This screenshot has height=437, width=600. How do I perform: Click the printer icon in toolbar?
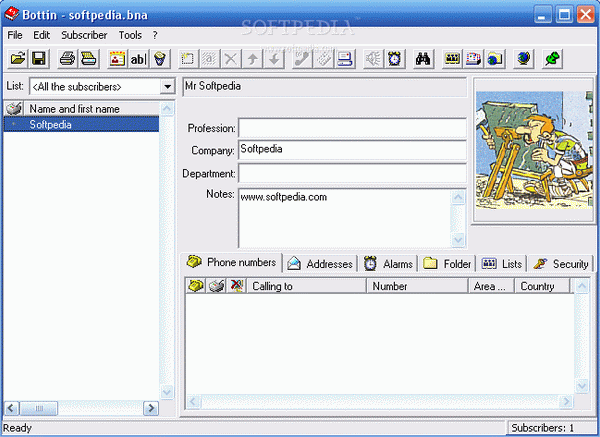click(67, 59)
